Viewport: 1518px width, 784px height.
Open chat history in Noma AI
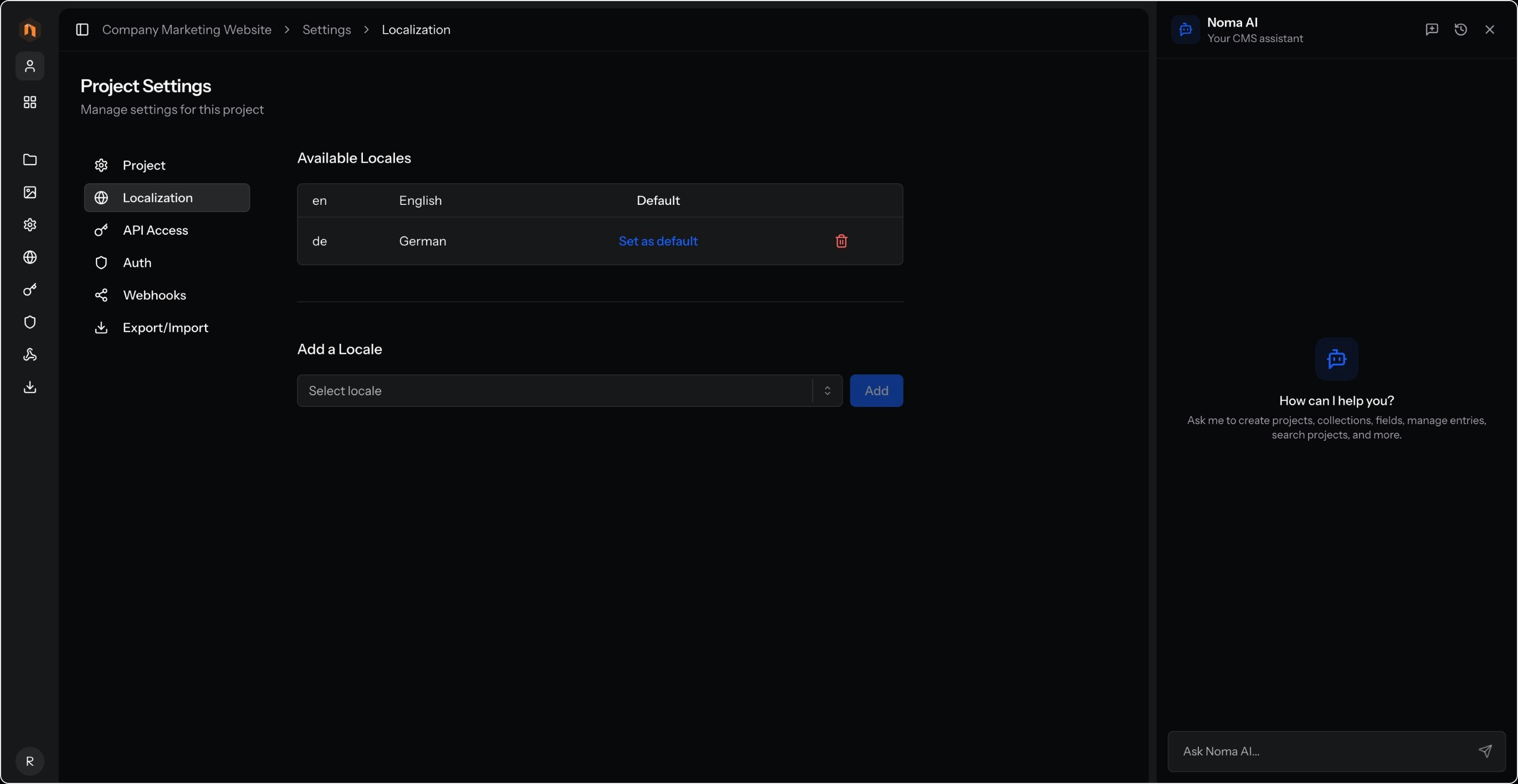(x=1460, y=29)
